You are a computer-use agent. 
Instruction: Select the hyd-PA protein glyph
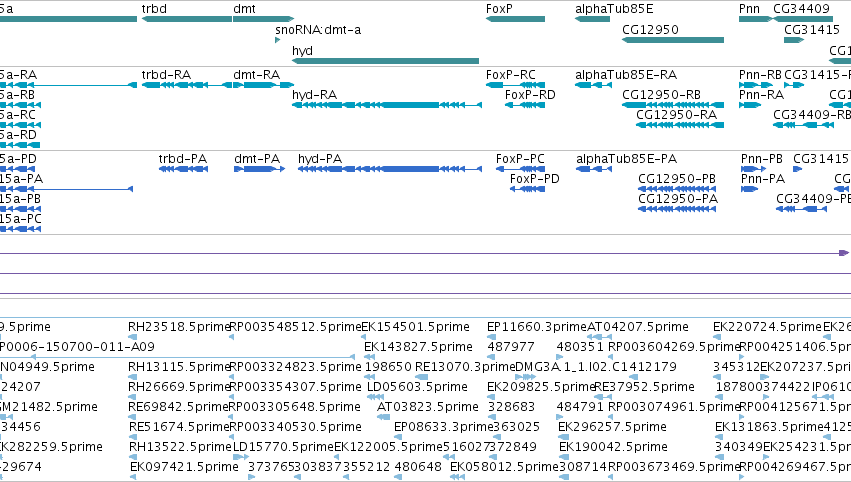click(x=390, y=169)
